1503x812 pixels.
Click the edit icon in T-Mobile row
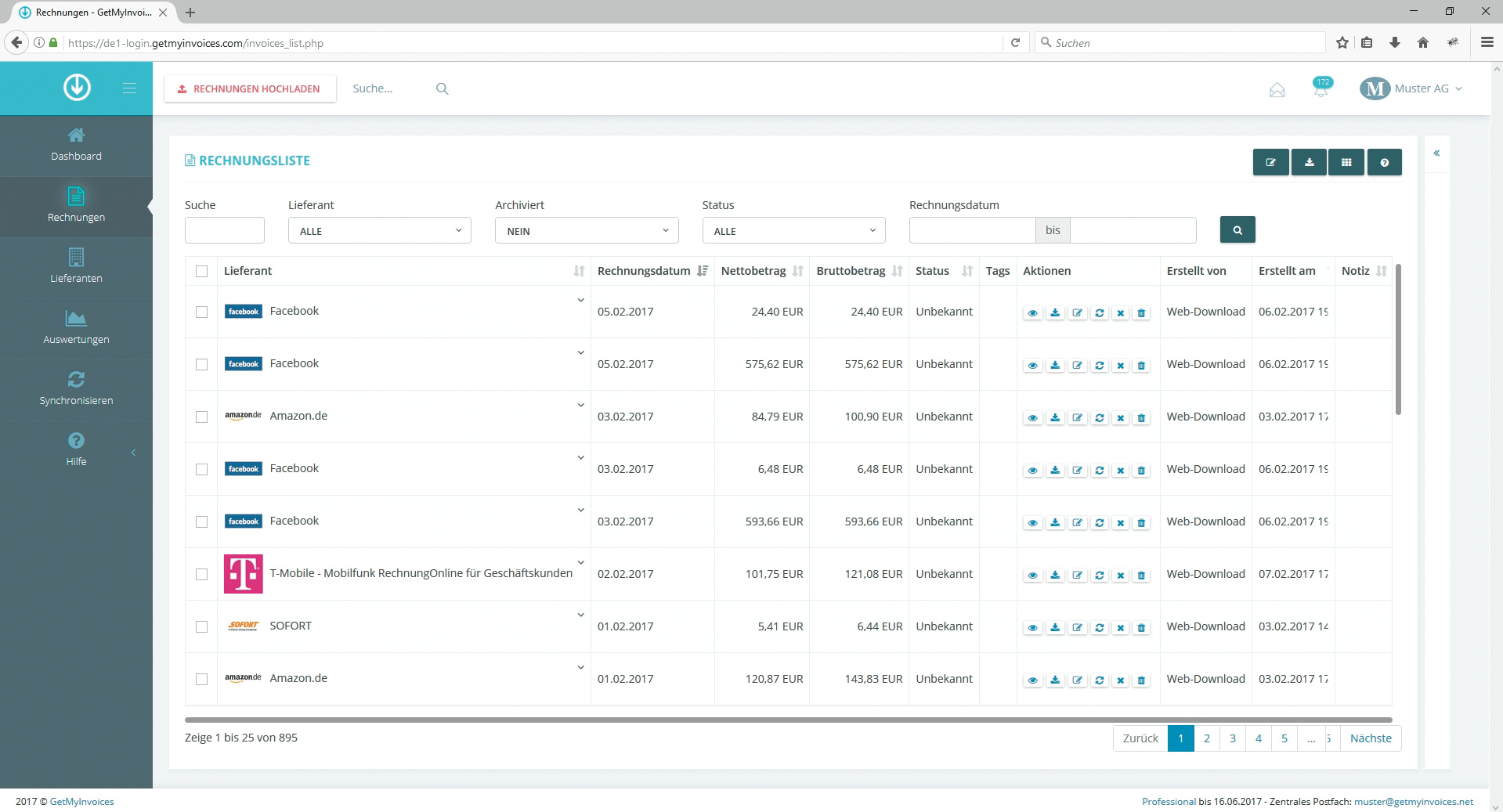tap(1077, 575)
